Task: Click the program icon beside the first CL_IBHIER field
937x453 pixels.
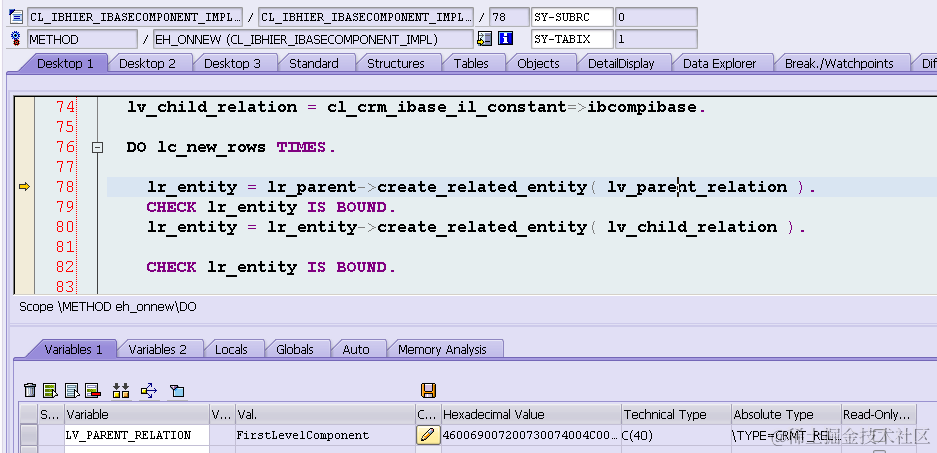Action: coord(16,17)
